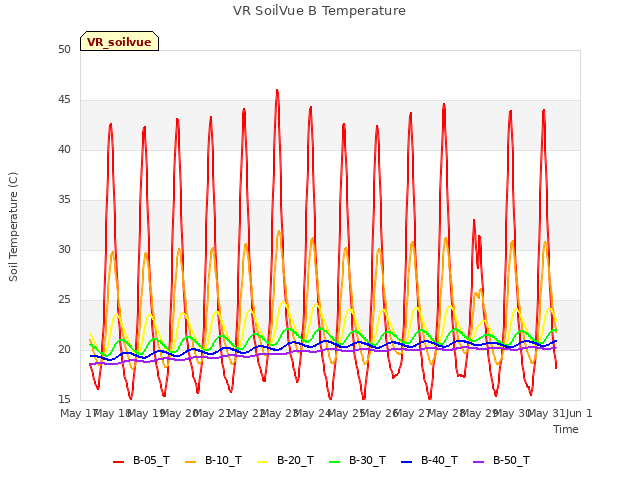Click the May 17 x-axis label
Screen dimensions: 640x480
[78, 413]
